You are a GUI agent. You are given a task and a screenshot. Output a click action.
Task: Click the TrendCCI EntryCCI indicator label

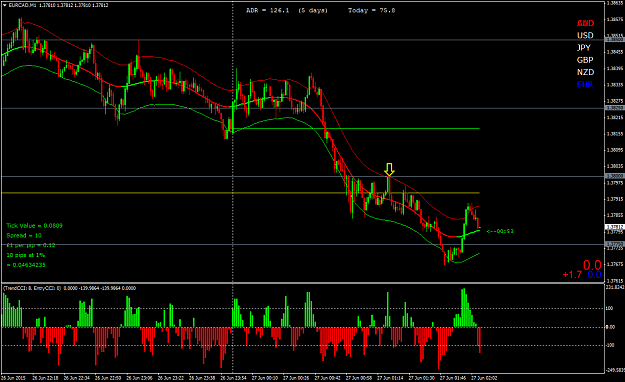point(69,288)
